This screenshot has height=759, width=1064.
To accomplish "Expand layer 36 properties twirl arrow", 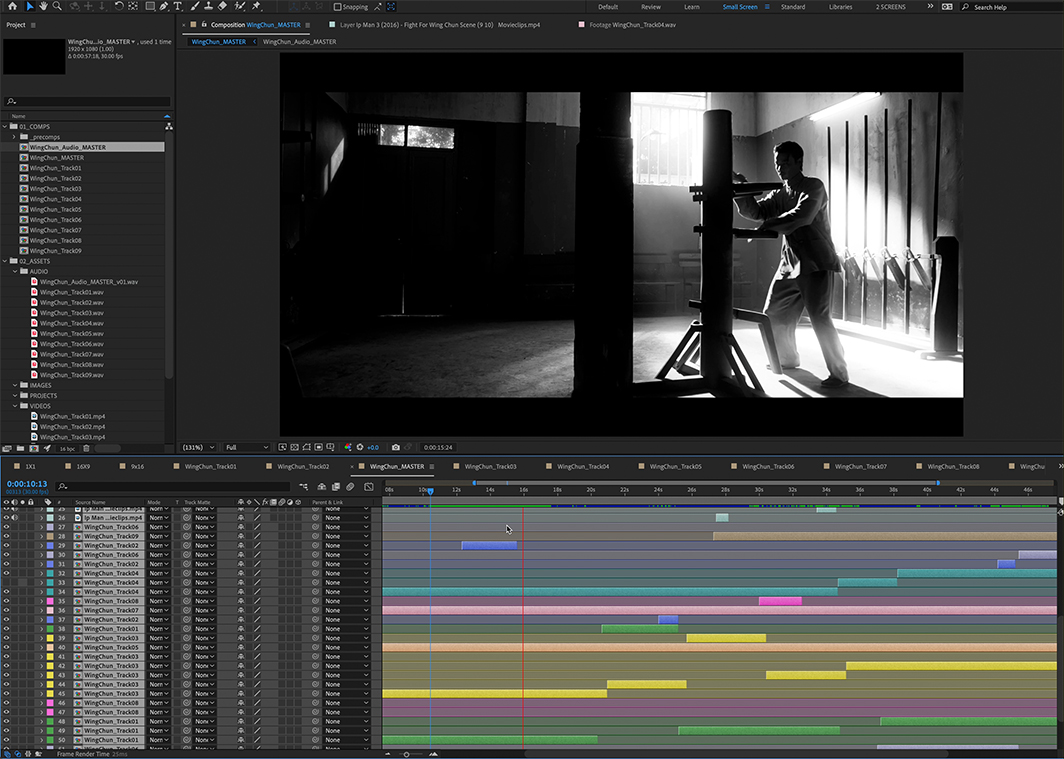I will coord(41,610).
